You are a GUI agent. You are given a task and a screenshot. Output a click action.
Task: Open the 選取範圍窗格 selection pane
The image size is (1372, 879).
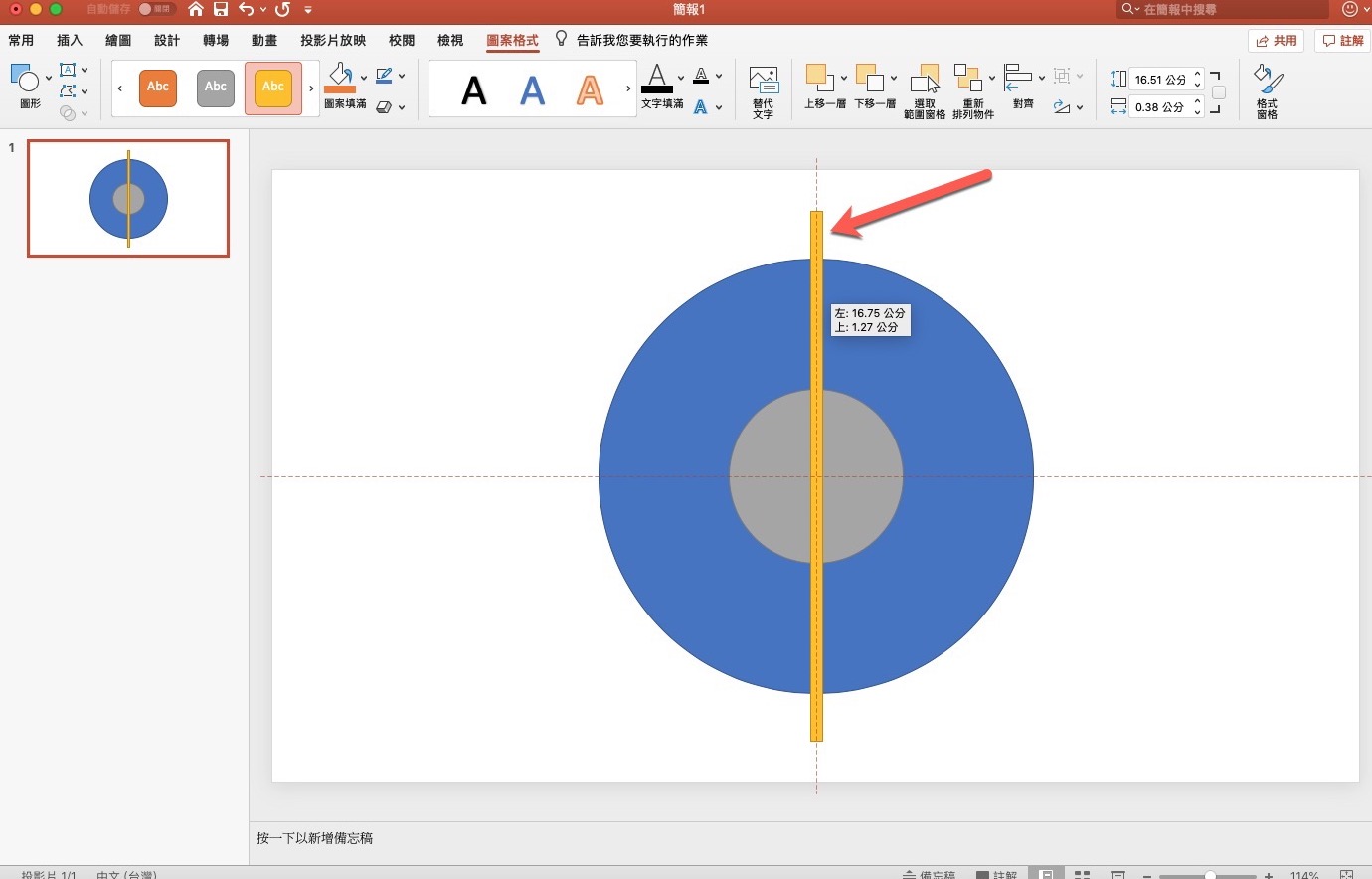point(924,91)
